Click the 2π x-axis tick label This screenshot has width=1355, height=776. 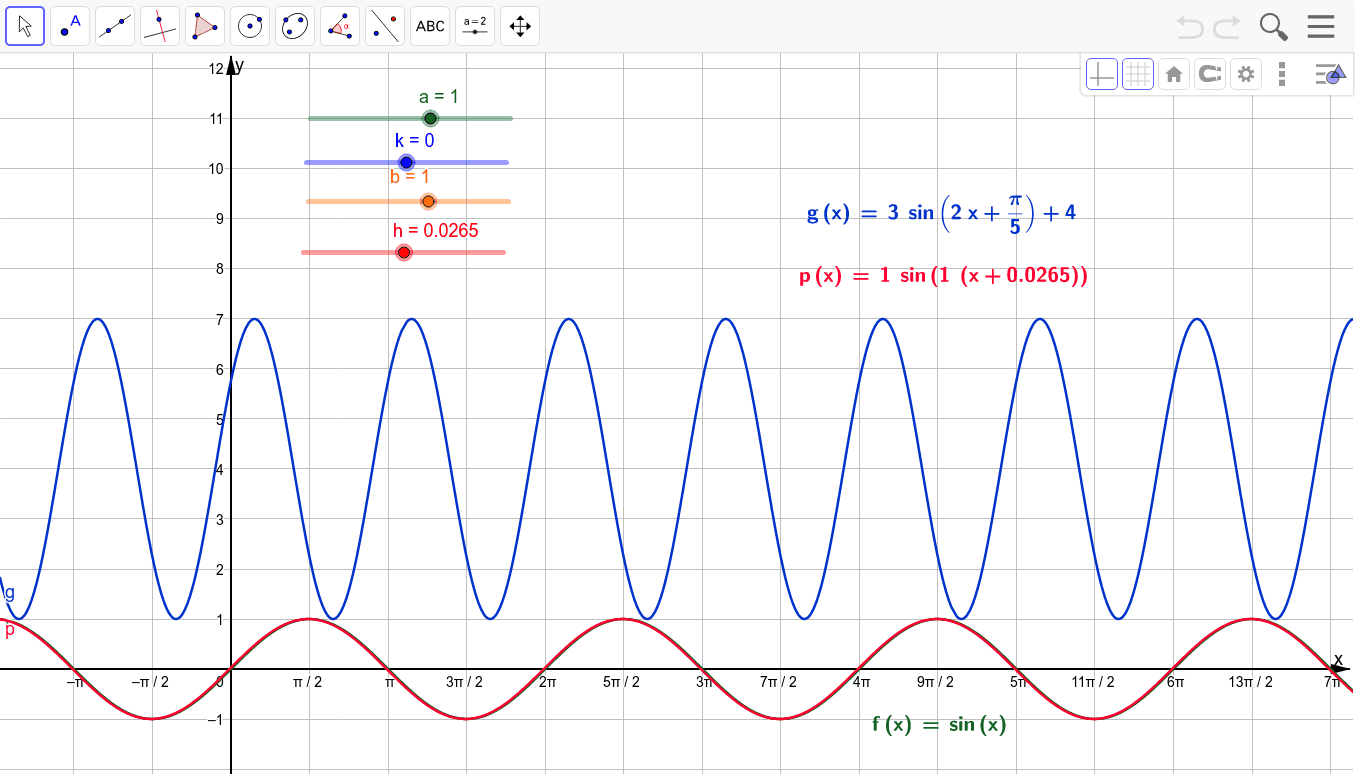pos(547,682)
